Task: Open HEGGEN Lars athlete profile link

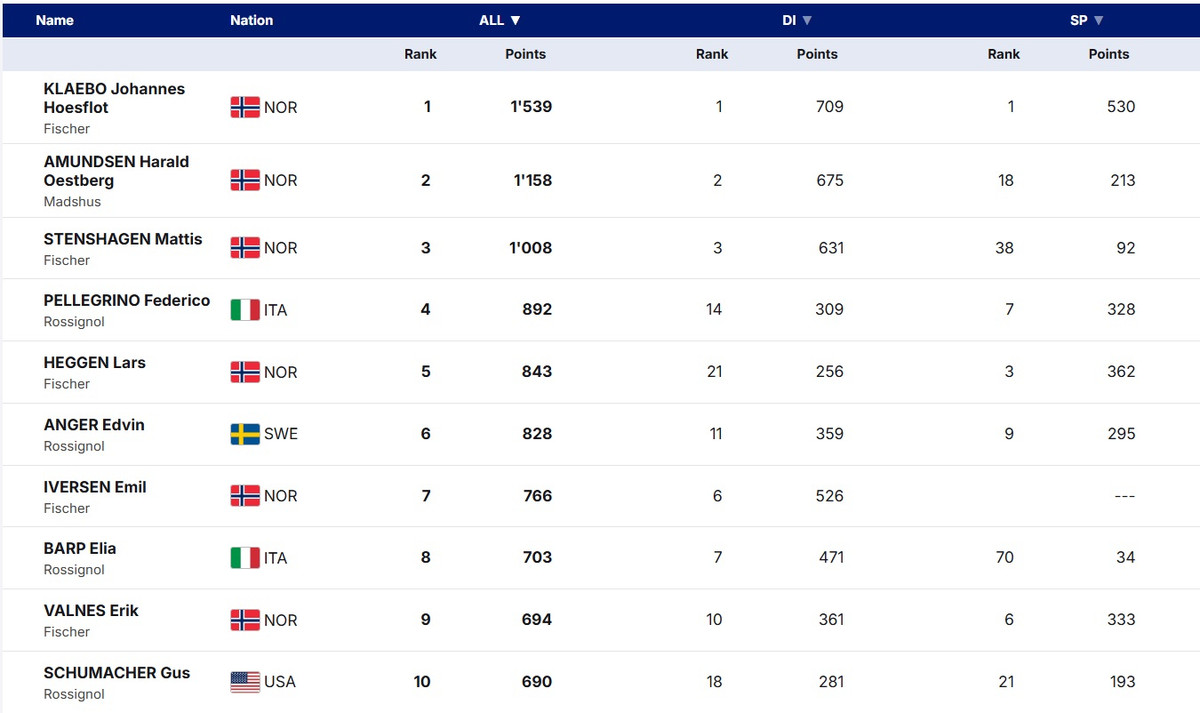Action: 95,362
